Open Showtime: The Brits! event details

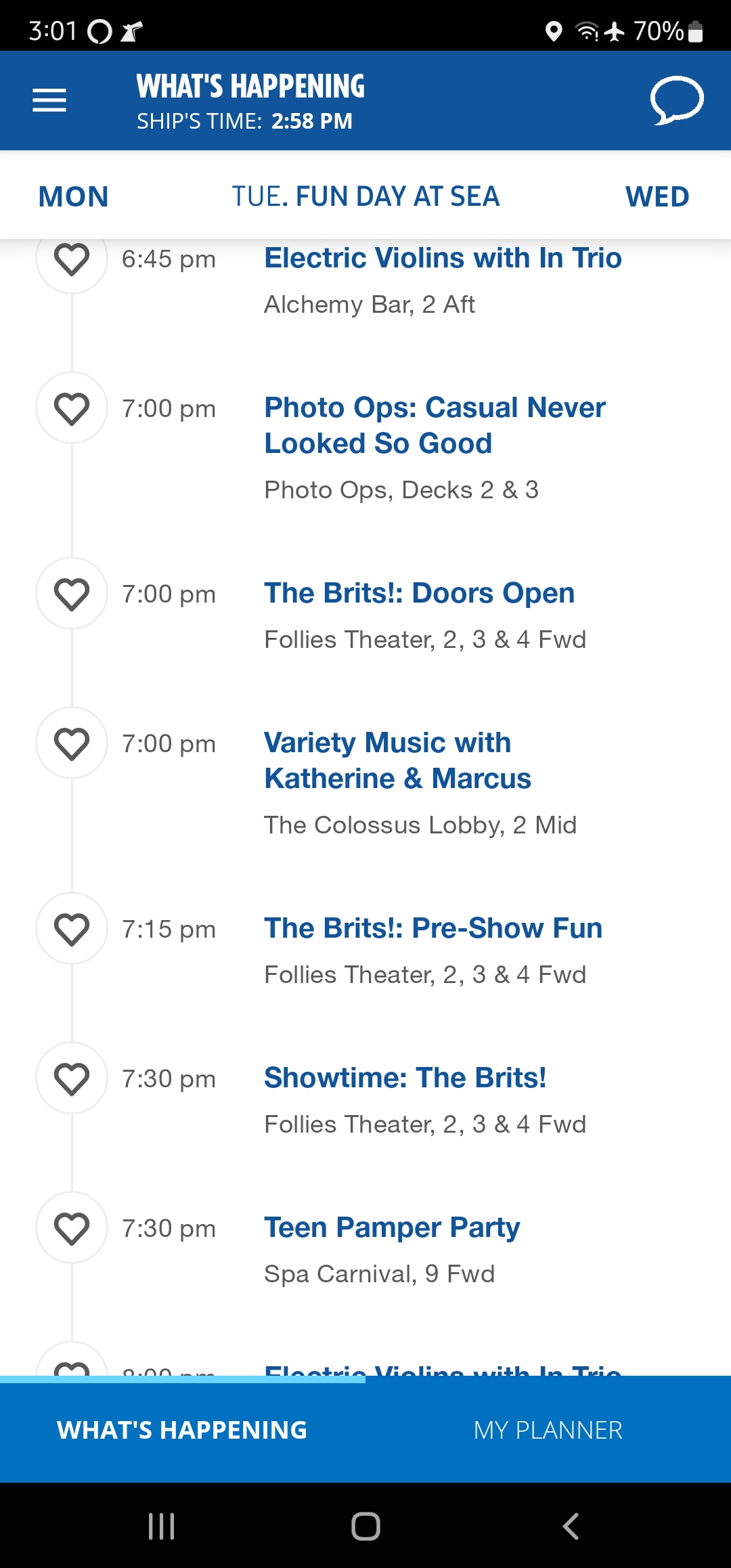(405, 1078)
